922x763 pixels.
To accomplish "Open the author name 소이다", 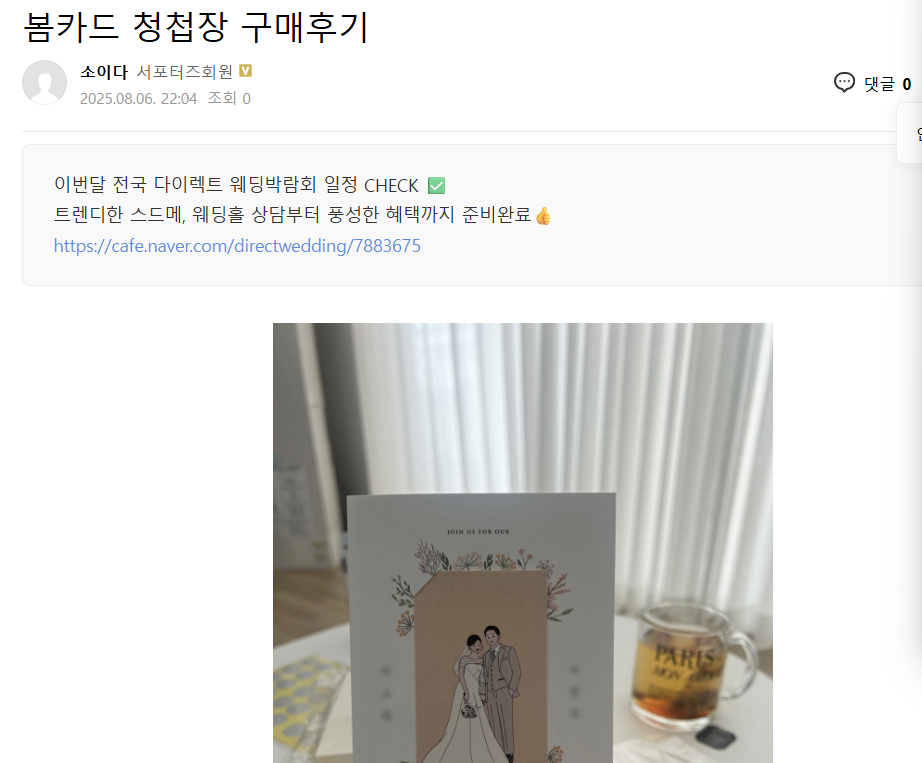I will (104, 72).
